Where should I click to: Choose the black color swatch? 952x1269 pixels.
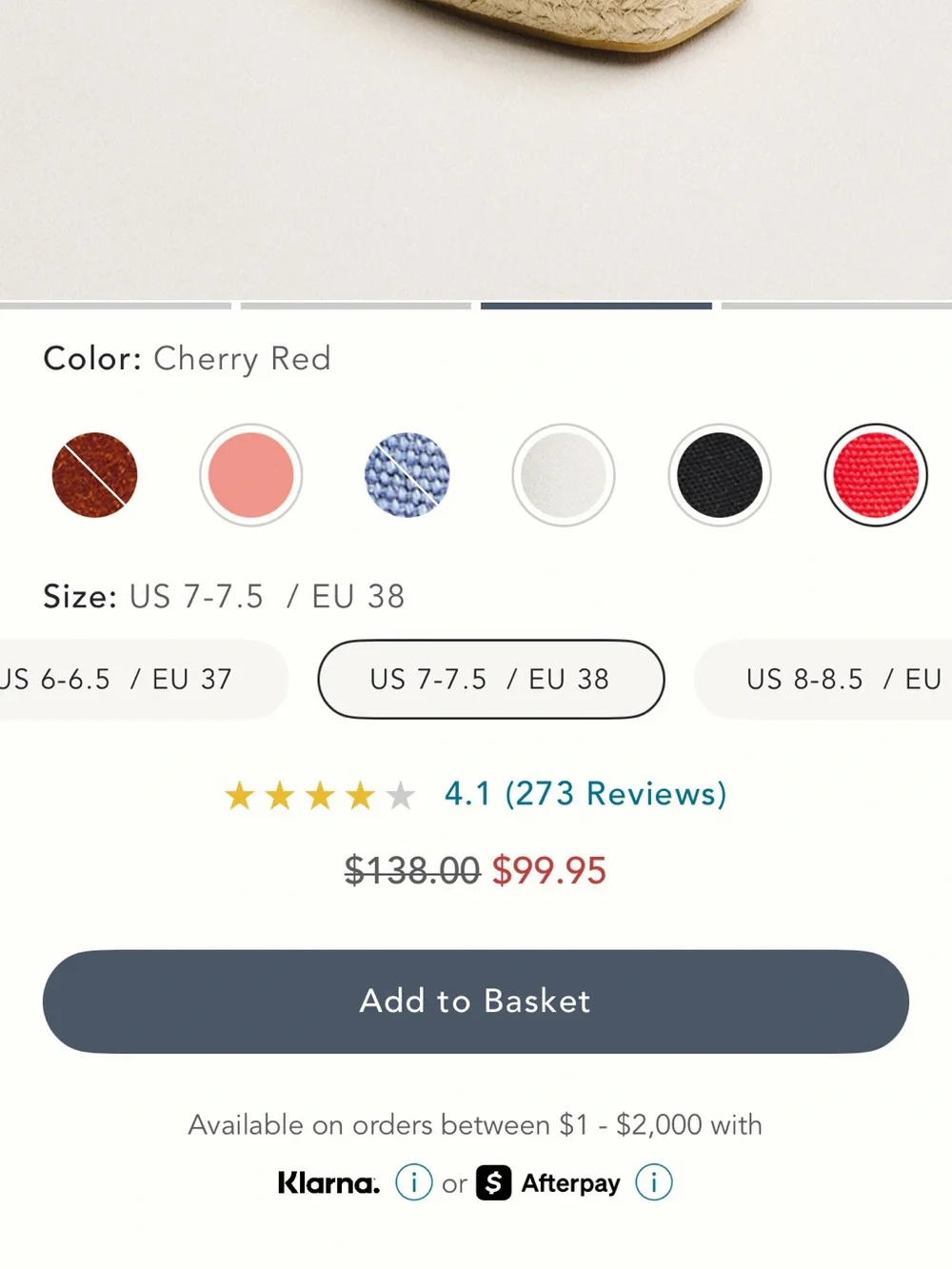(720, 475)
